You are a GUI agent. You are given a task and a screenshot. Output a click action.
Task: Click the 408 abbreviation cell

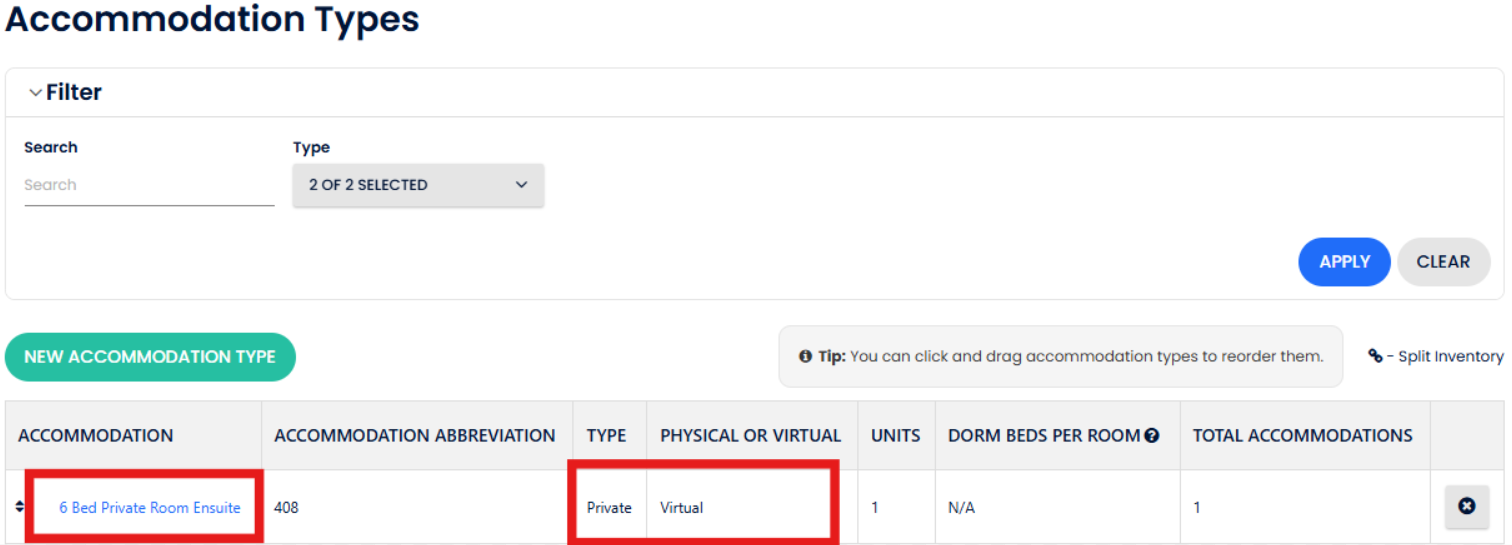click(287, 508)
